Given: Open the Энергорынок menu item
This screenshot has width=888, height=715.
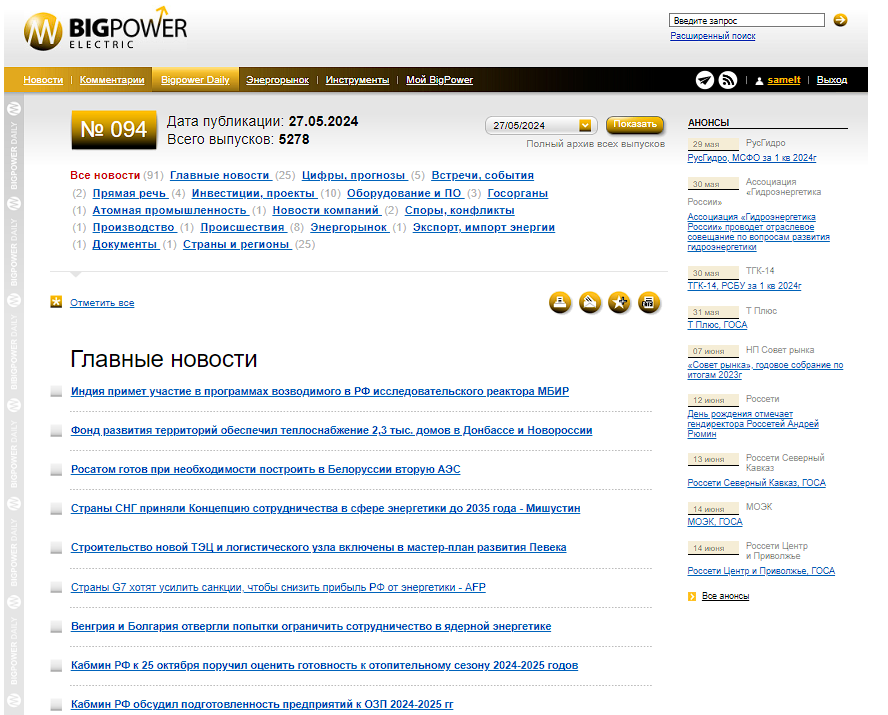Looking at the screenshot, I should 278,80.
